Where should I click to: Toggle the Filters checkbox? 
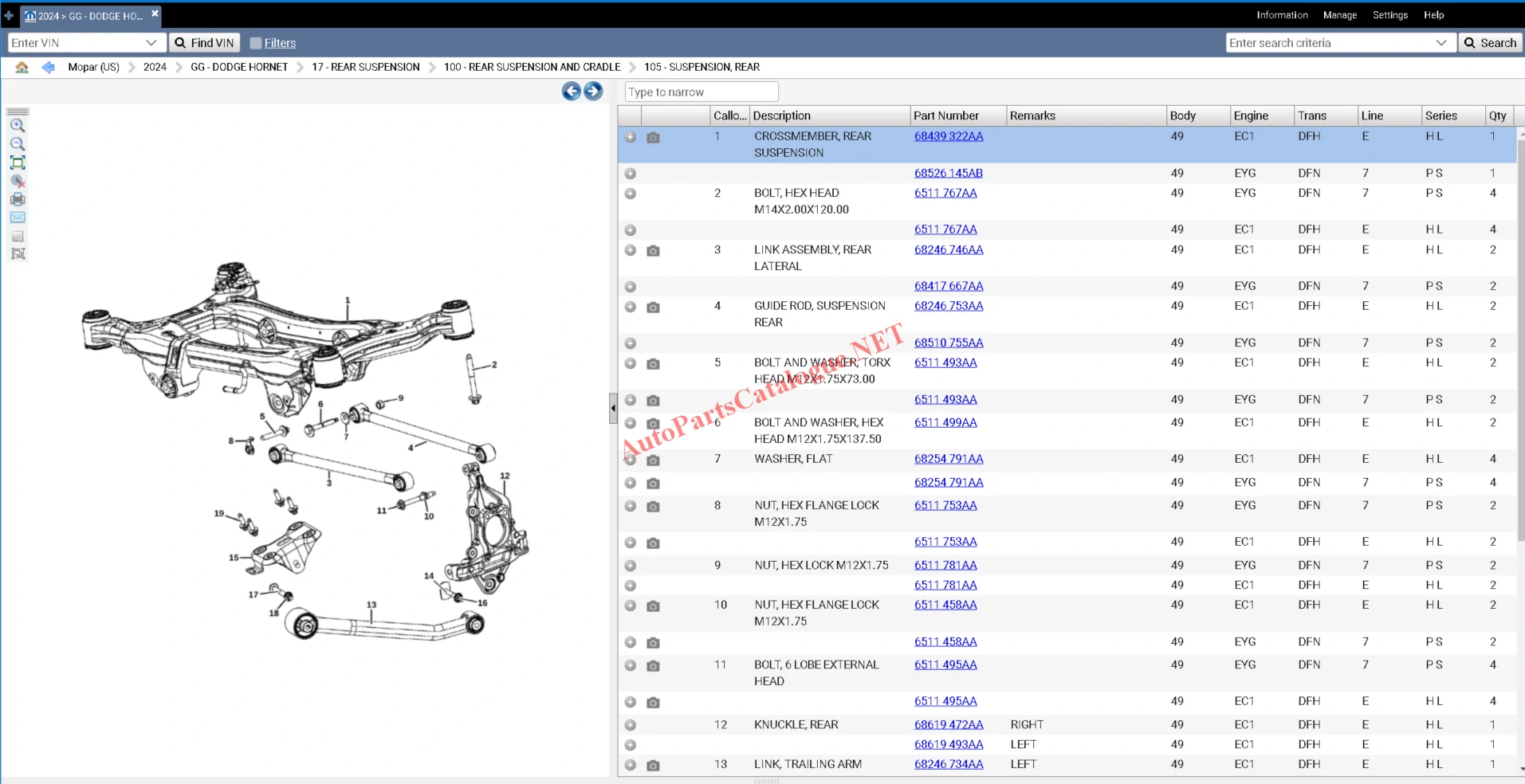pyautogui.click(x=256, y=43)
